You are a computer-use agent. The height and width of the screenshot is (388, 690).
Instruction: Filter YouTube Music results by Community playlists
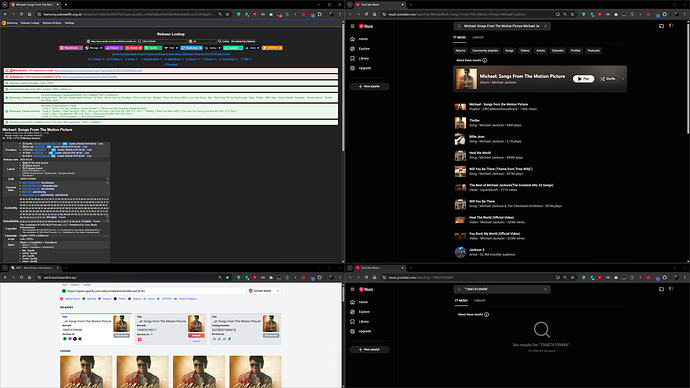click(485, 51)
